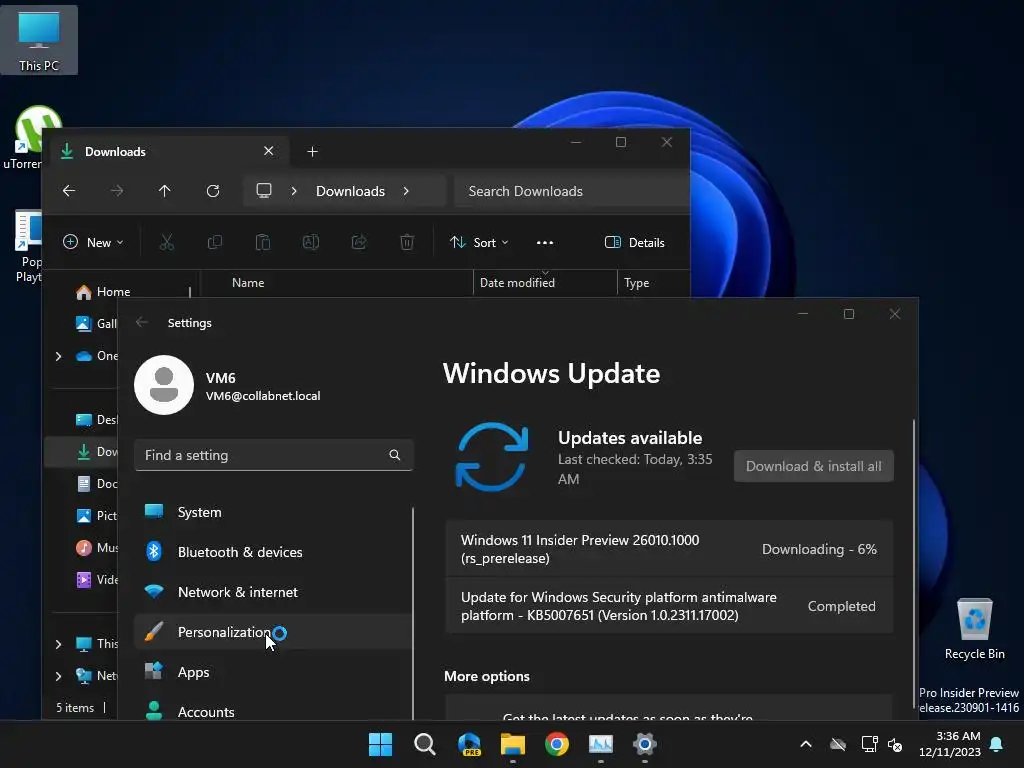Click the network icon in system tray

click(869, 744)
